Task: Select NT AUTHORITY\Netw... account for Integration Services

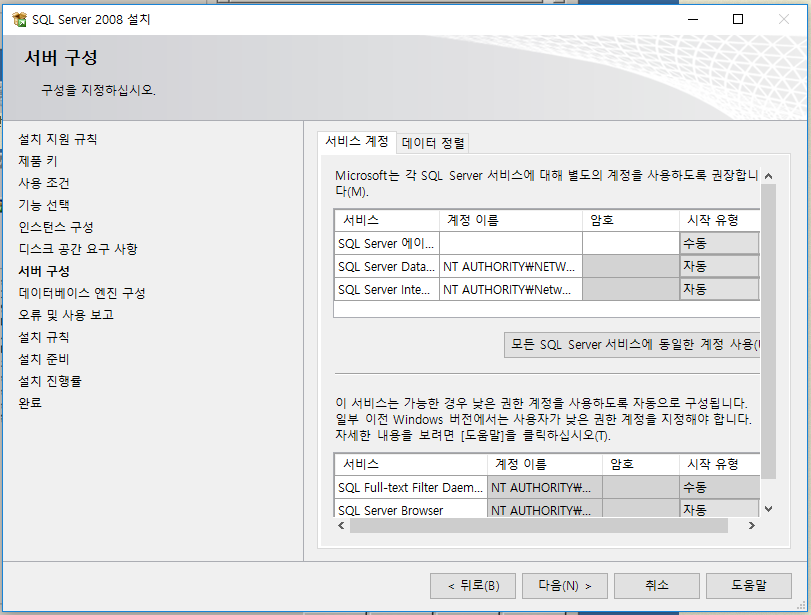Action: tap(510, 289)
